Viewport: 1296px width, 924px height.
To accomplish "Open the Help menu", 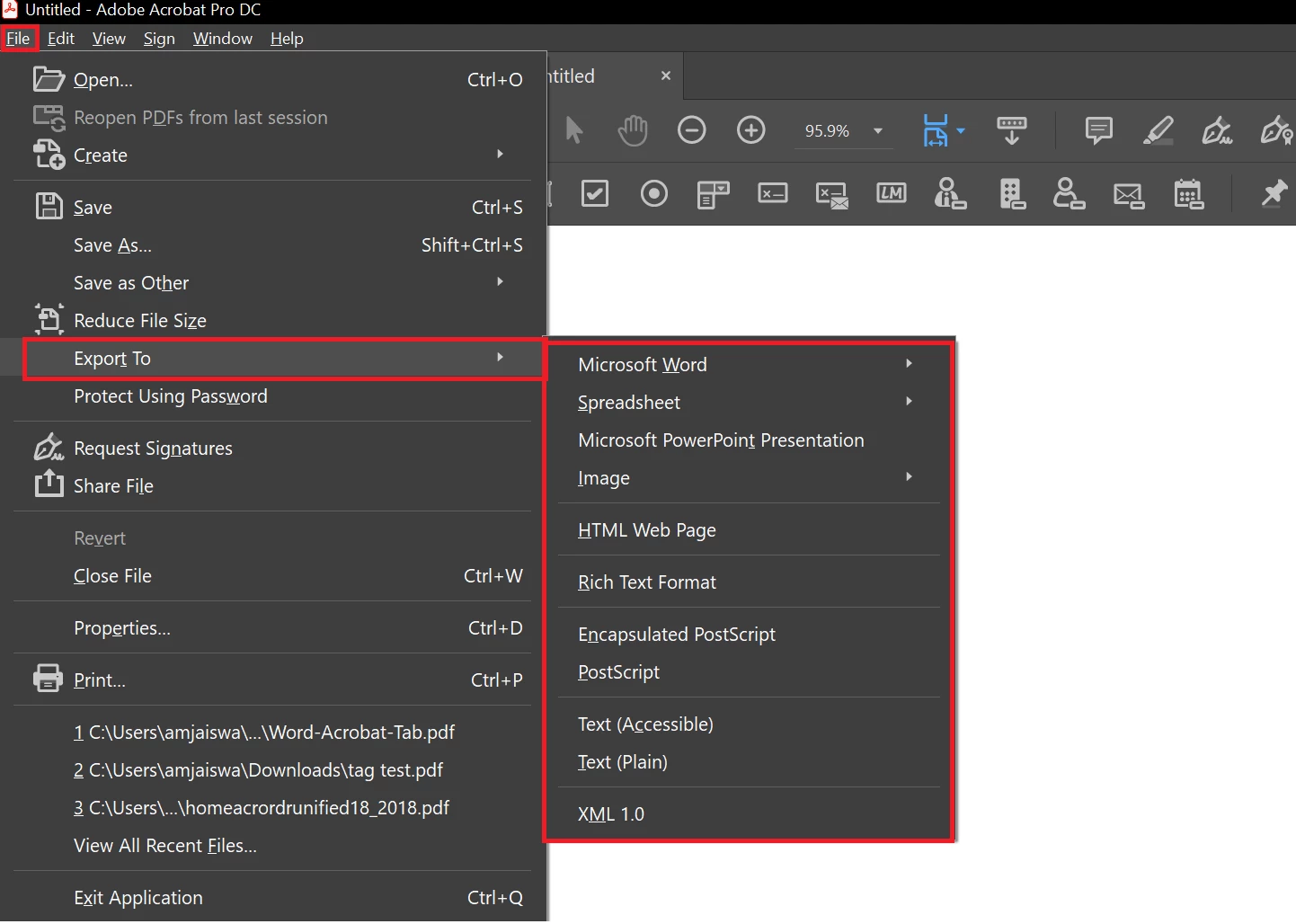I will 287,38.
